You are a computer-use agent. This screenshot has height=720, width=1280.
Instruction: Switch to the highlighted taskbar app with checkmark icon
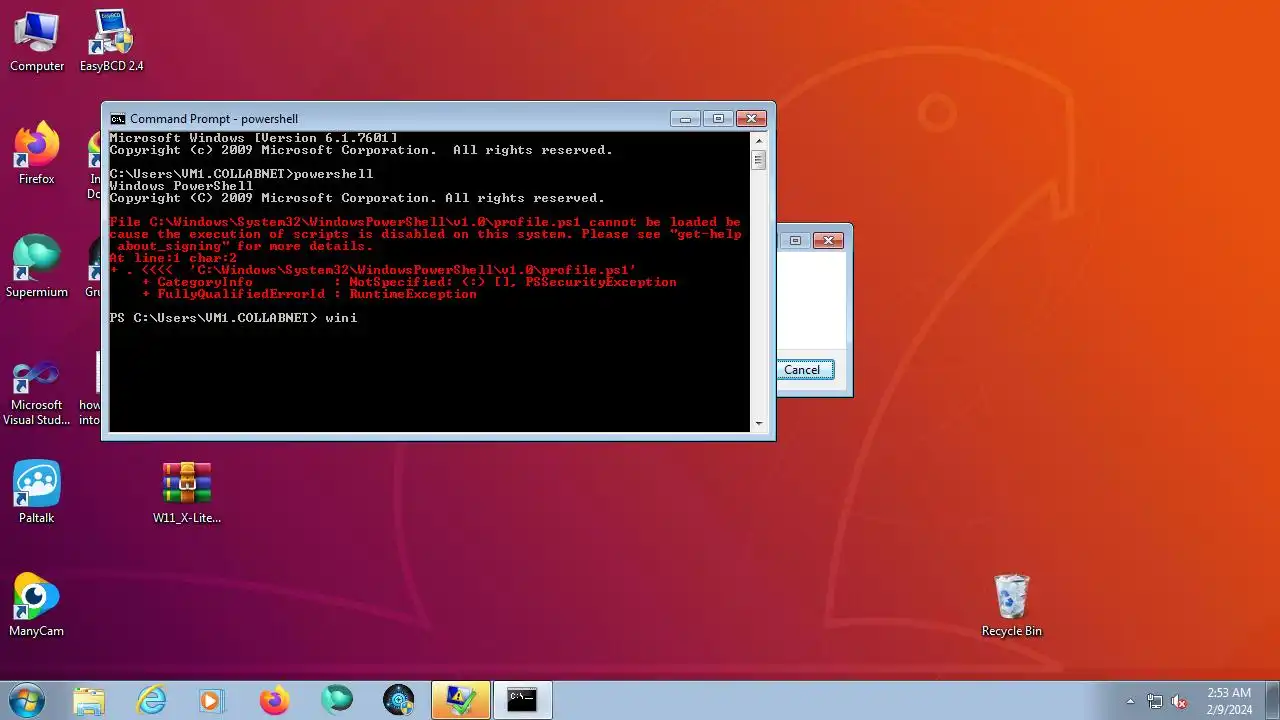point(461,700)
